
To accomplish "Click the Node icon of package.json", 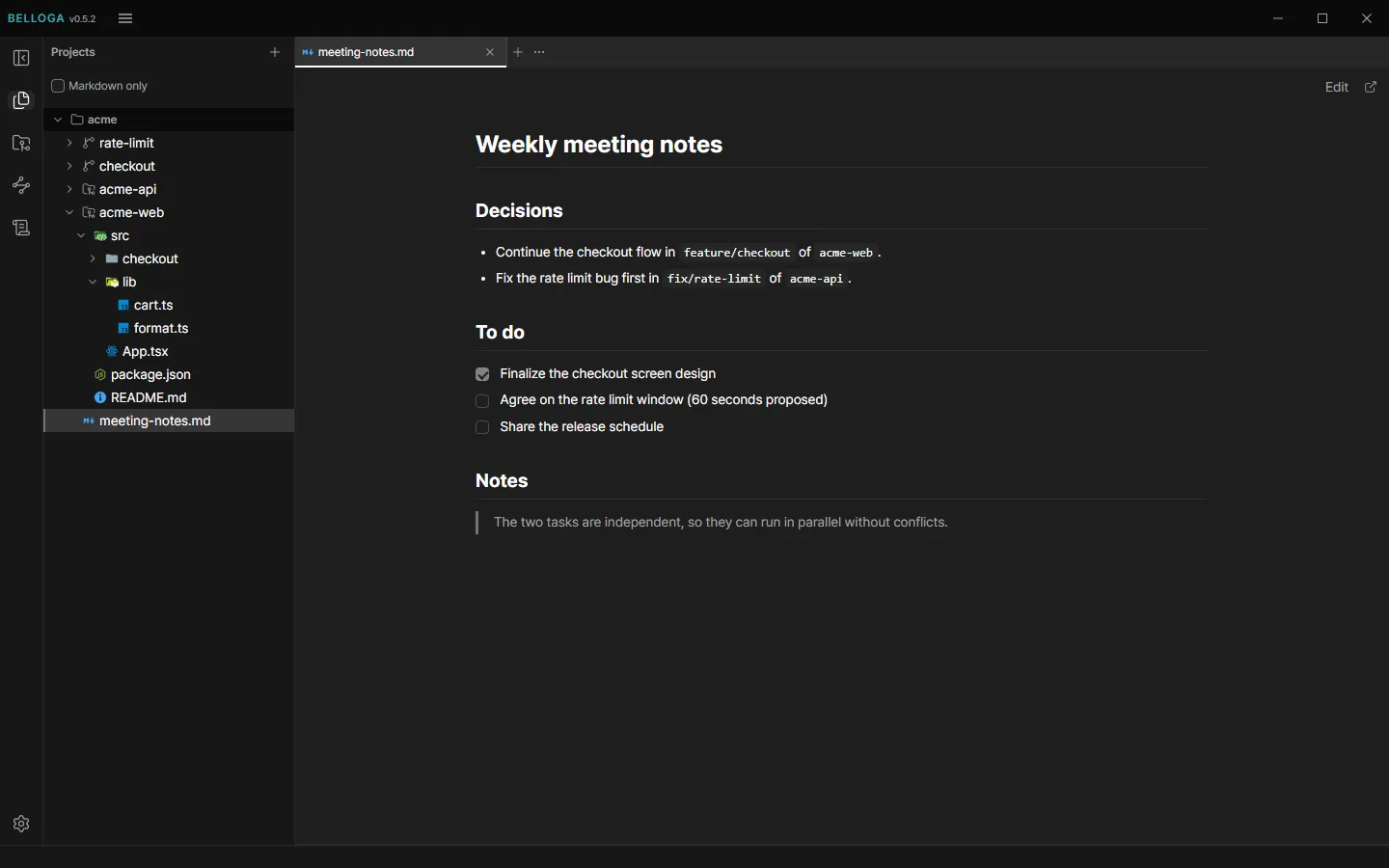I will 100,374.
